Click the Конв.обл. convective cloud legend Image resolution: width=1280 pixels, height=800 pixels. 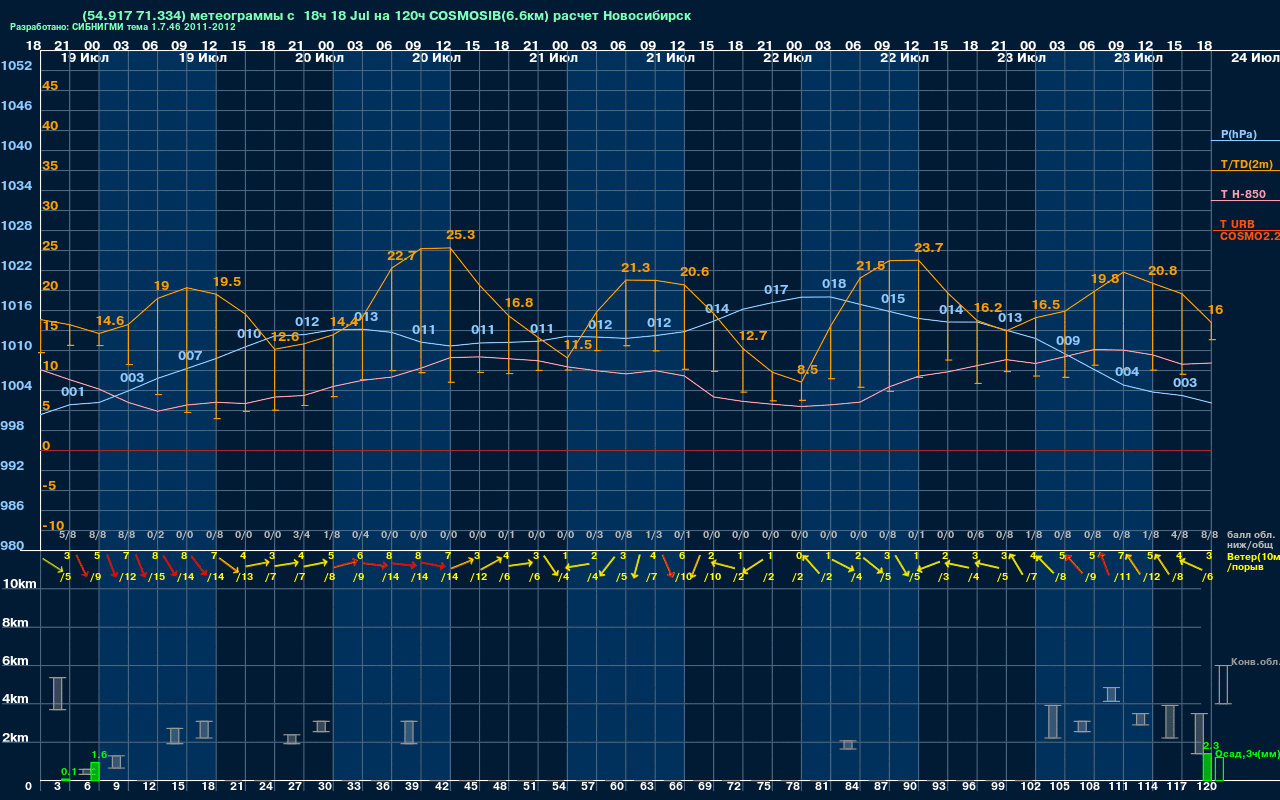pyautogui.click(x=1254, y=662)
